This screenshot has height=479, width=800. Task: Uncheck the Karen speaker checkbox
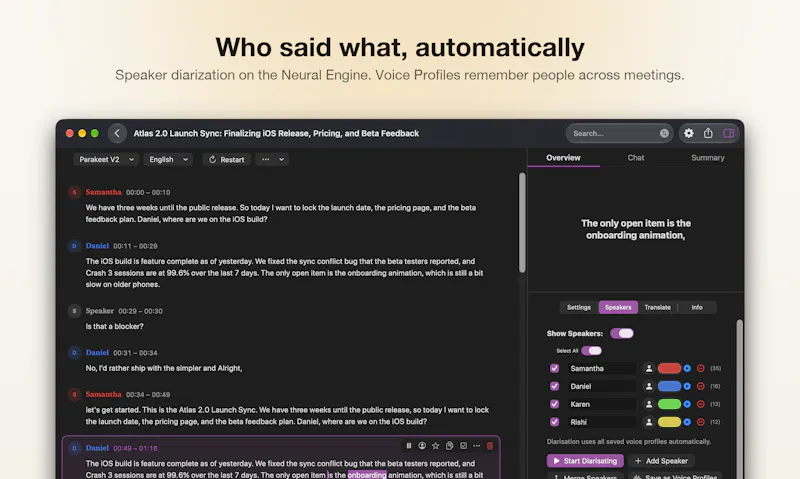[555, 404]
